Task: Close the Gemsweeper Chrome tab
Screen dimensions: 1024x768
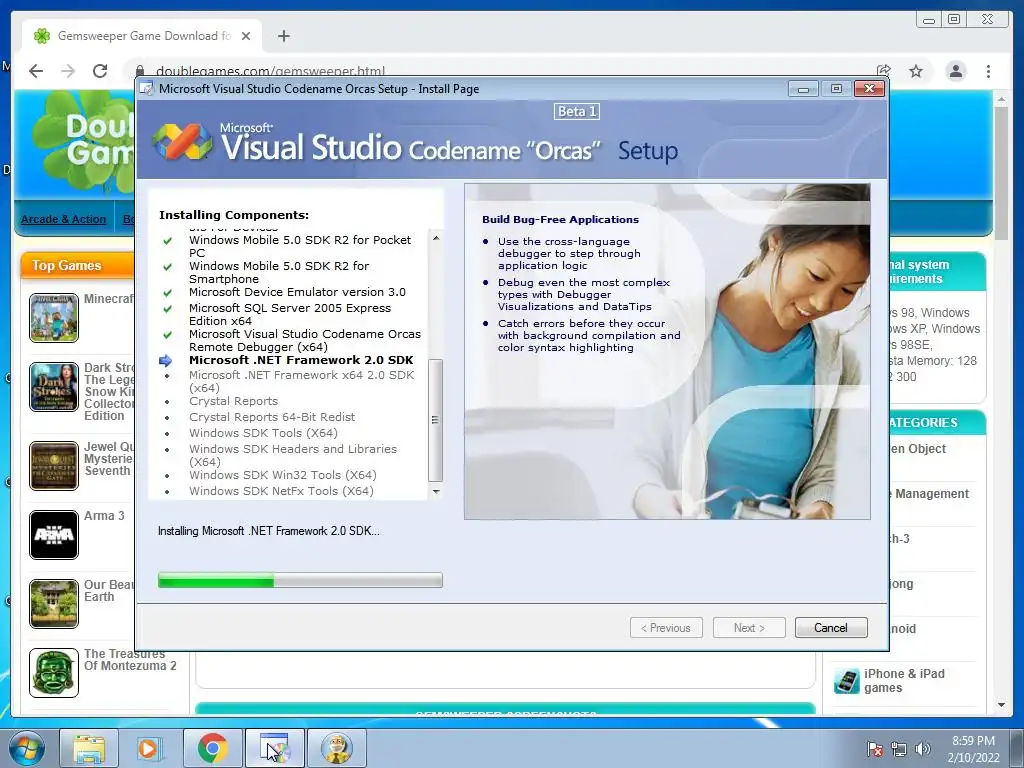Action: click(246, 36)
